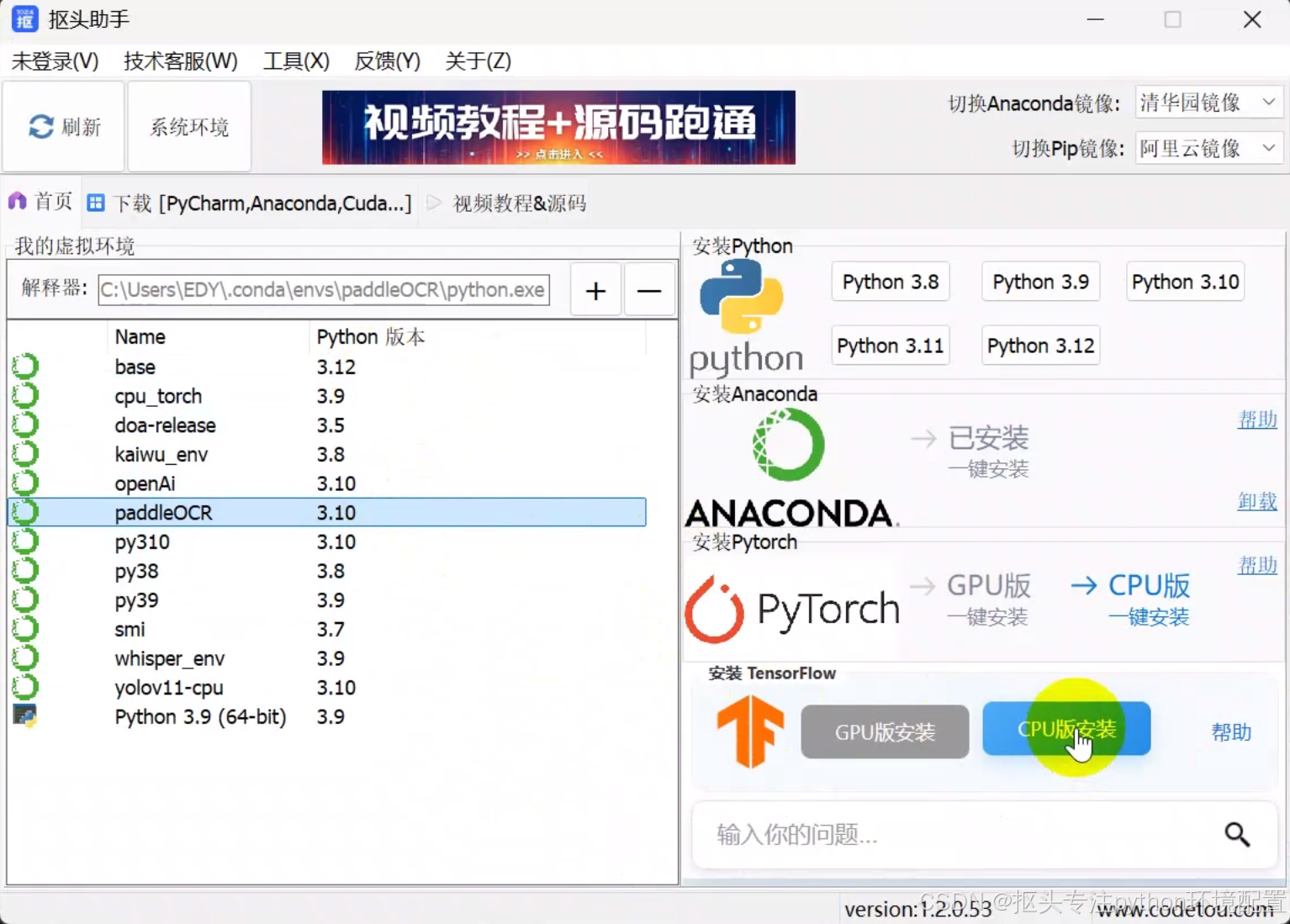Click the conda icon beside smi

click(x=25, y=629)
